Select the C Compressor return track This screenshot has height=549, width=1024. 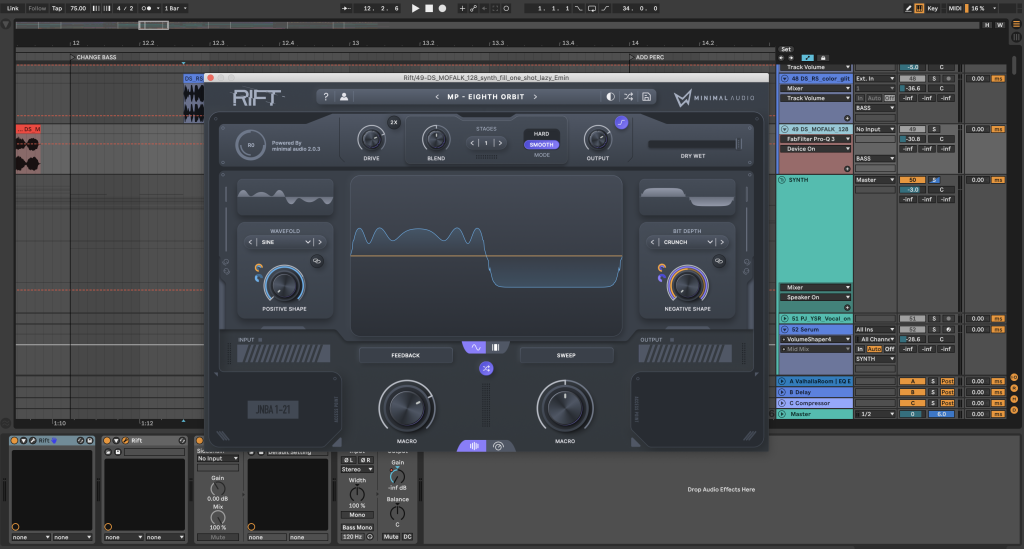(815, 403)
